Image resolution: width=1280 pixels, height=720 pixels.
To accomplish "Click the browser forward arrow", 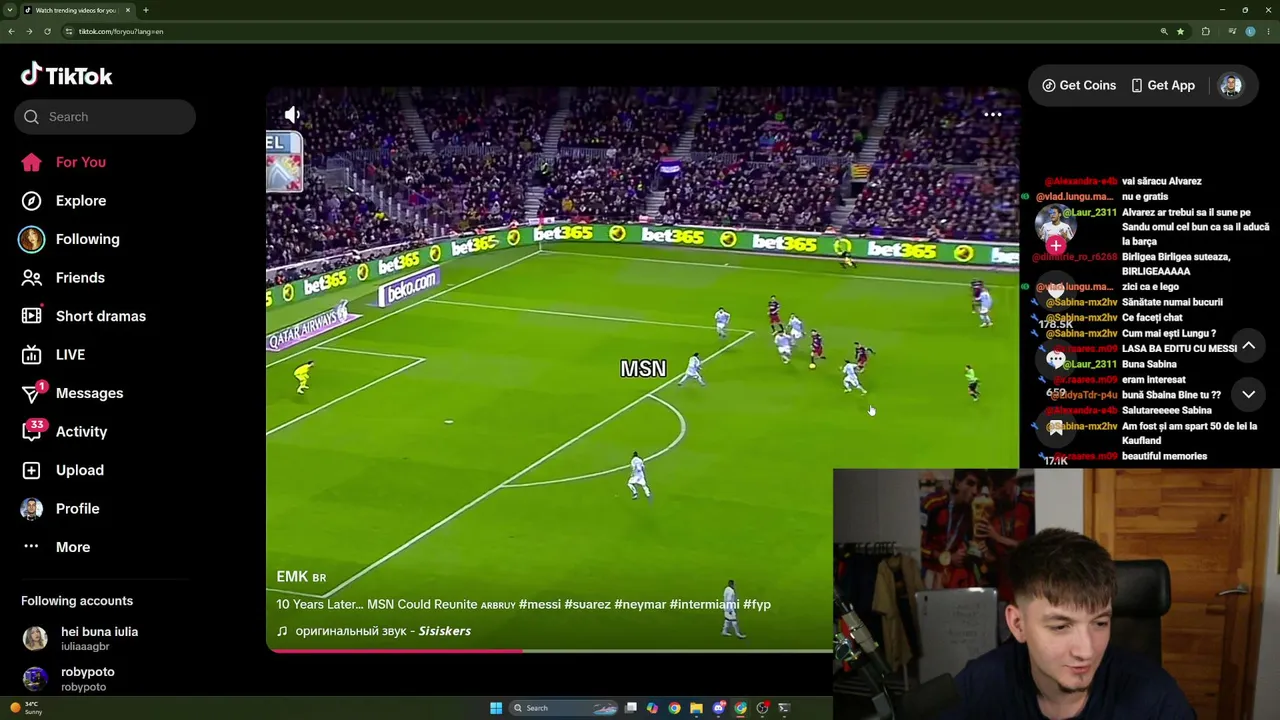I will [29, 31].
